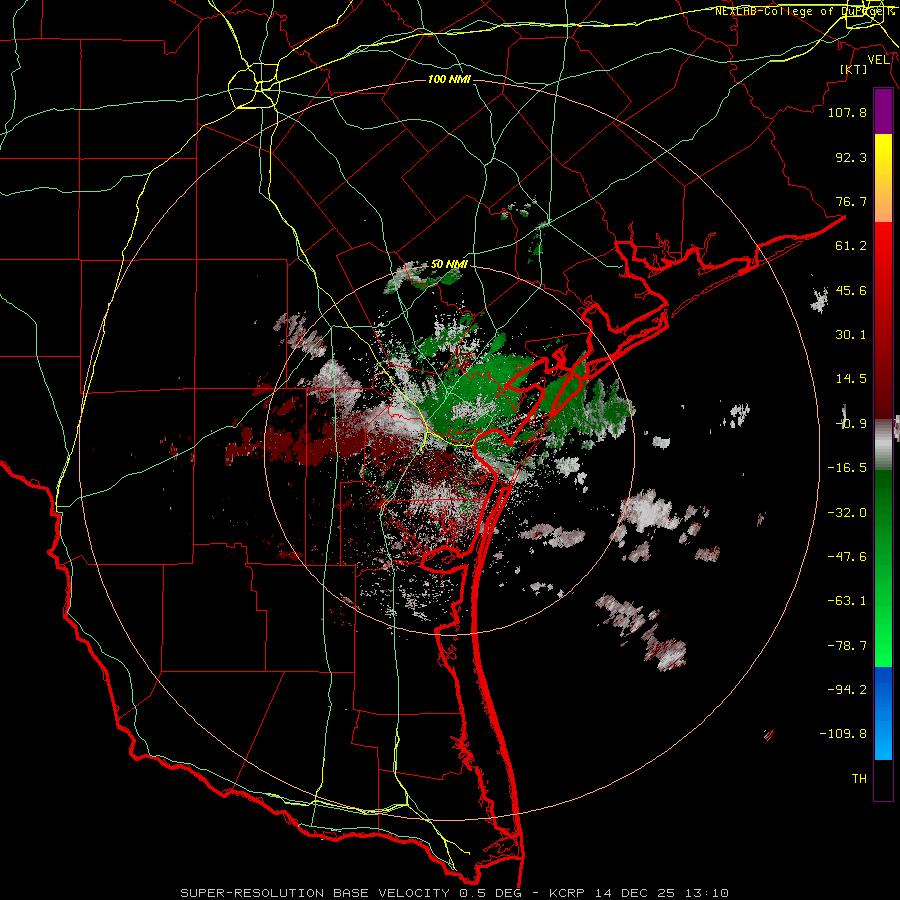The height and width of the screenshot is (900, 900).
Task: Click the "-47.6" scale value
Action: click(847, 557)
